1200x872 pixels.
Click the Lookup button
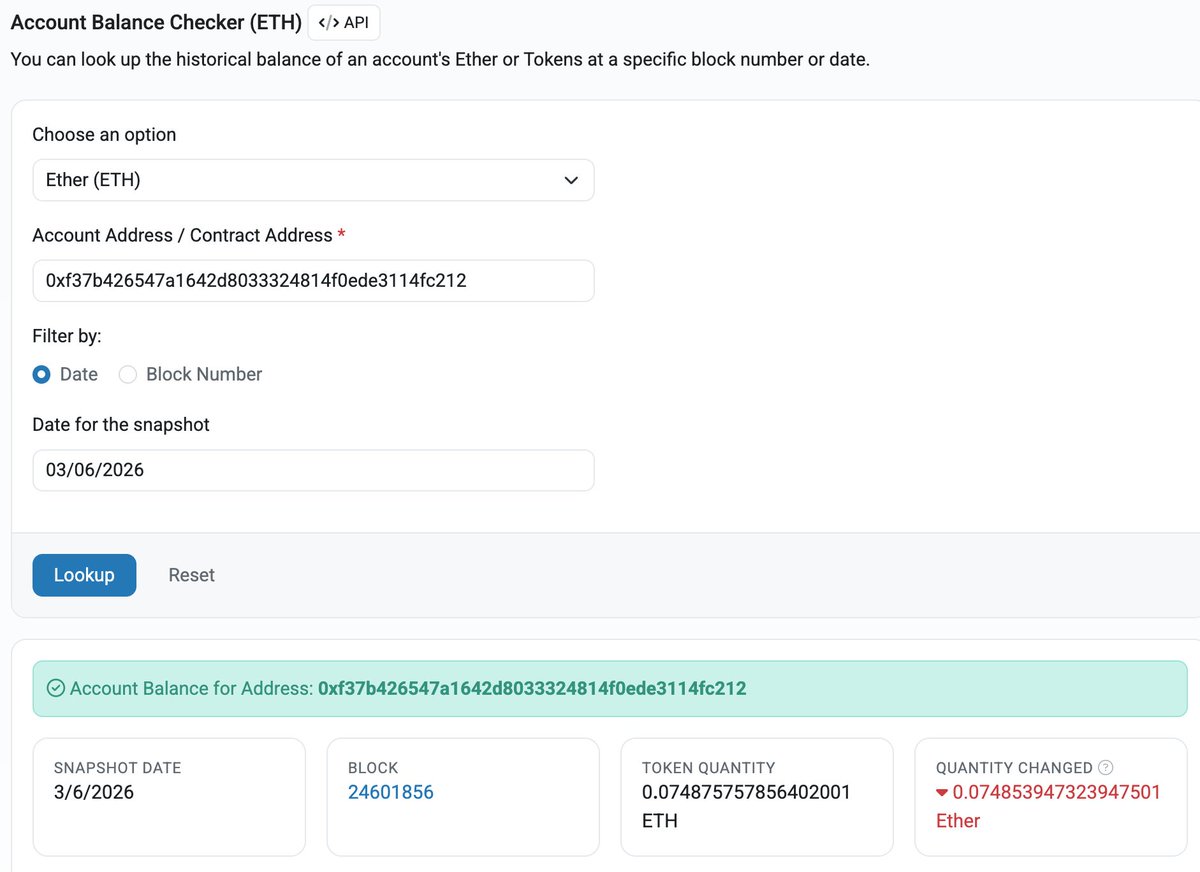click(84, 575)
